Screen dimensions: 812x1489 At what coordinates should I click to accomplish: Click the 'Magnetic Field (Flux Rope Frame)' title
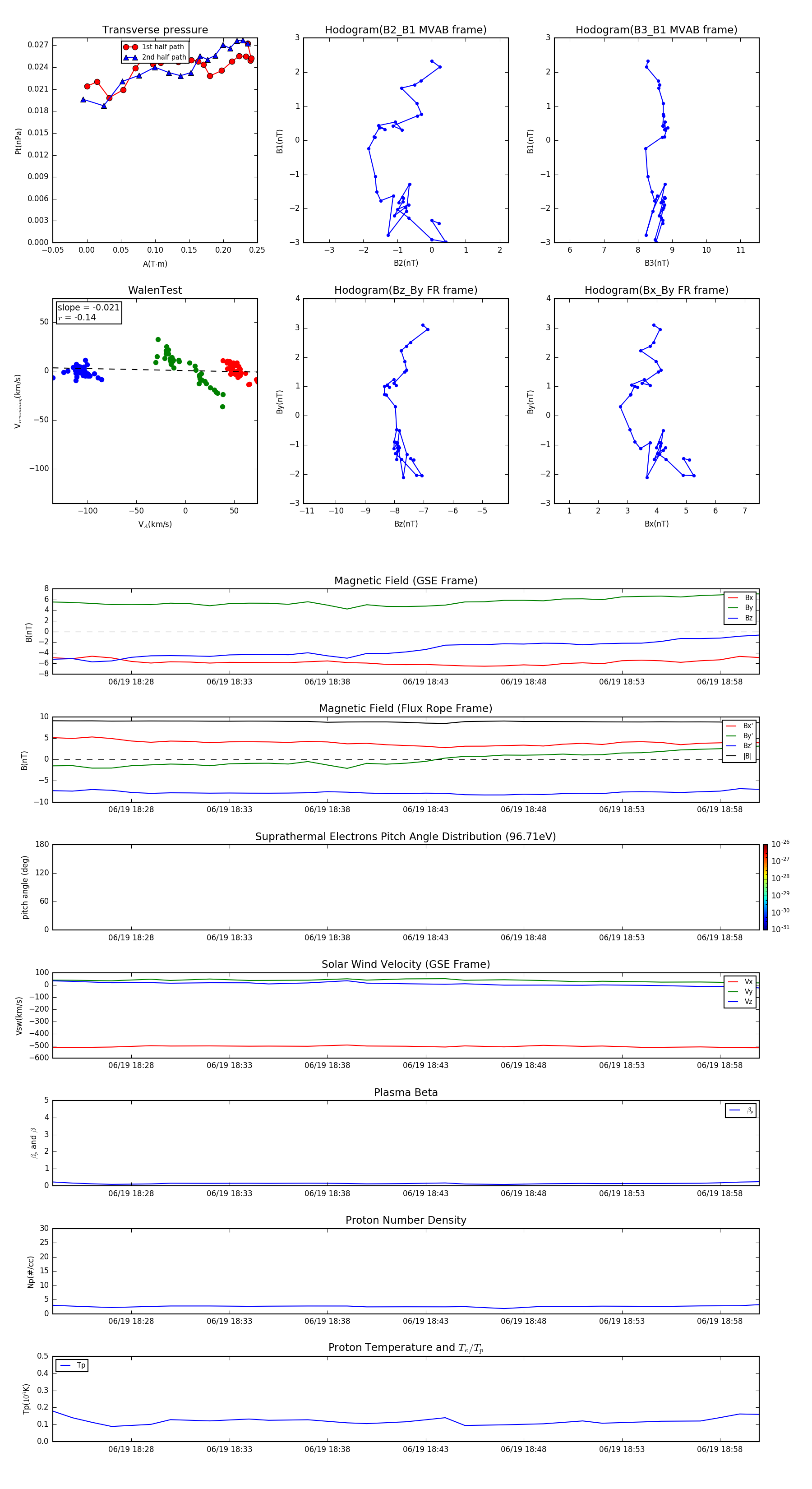[x=406, y=709]
